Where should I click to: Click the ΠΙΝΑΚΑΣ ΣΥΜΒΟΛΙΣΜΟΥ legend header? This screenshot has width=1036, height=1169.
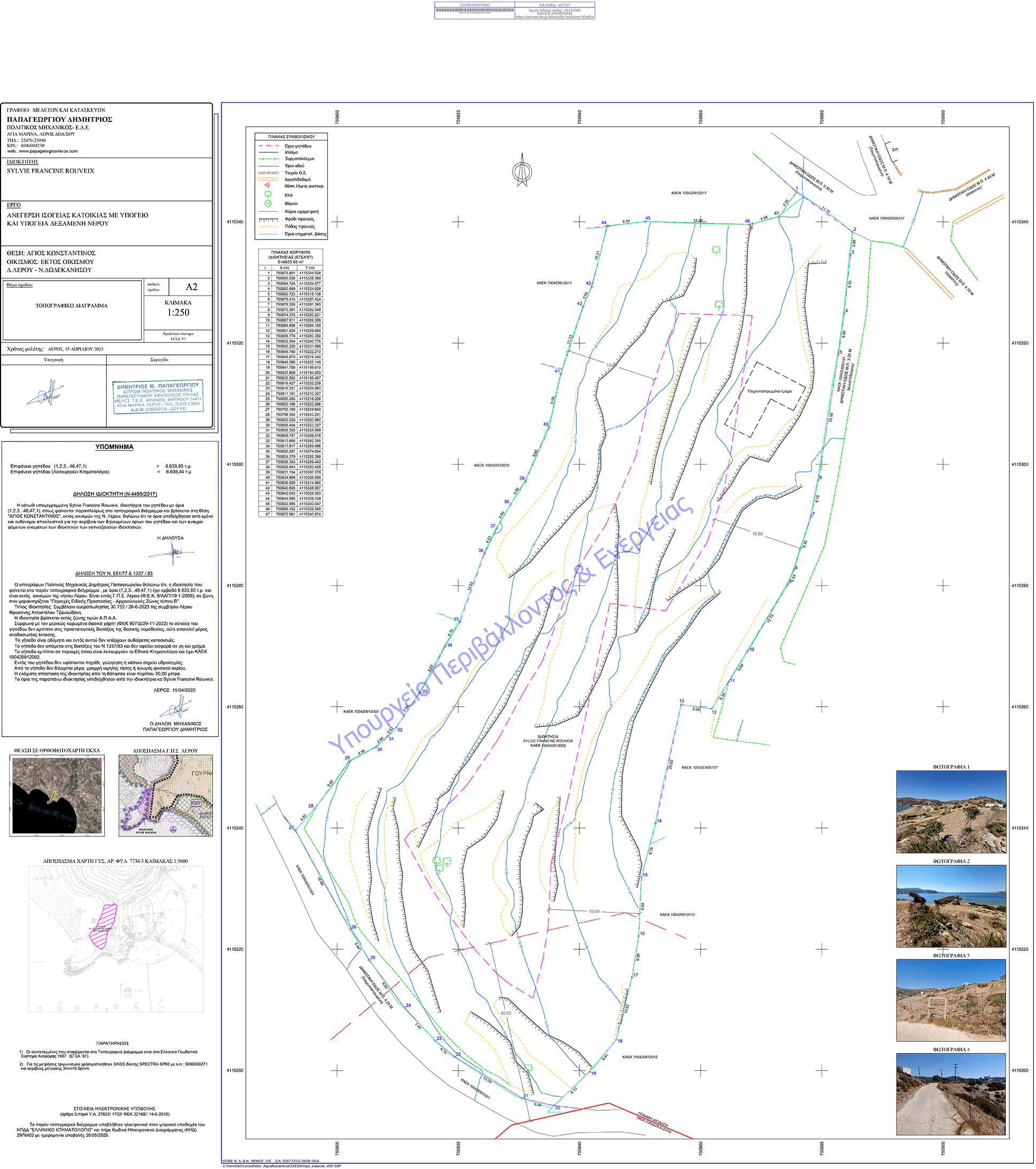(292, 137)
